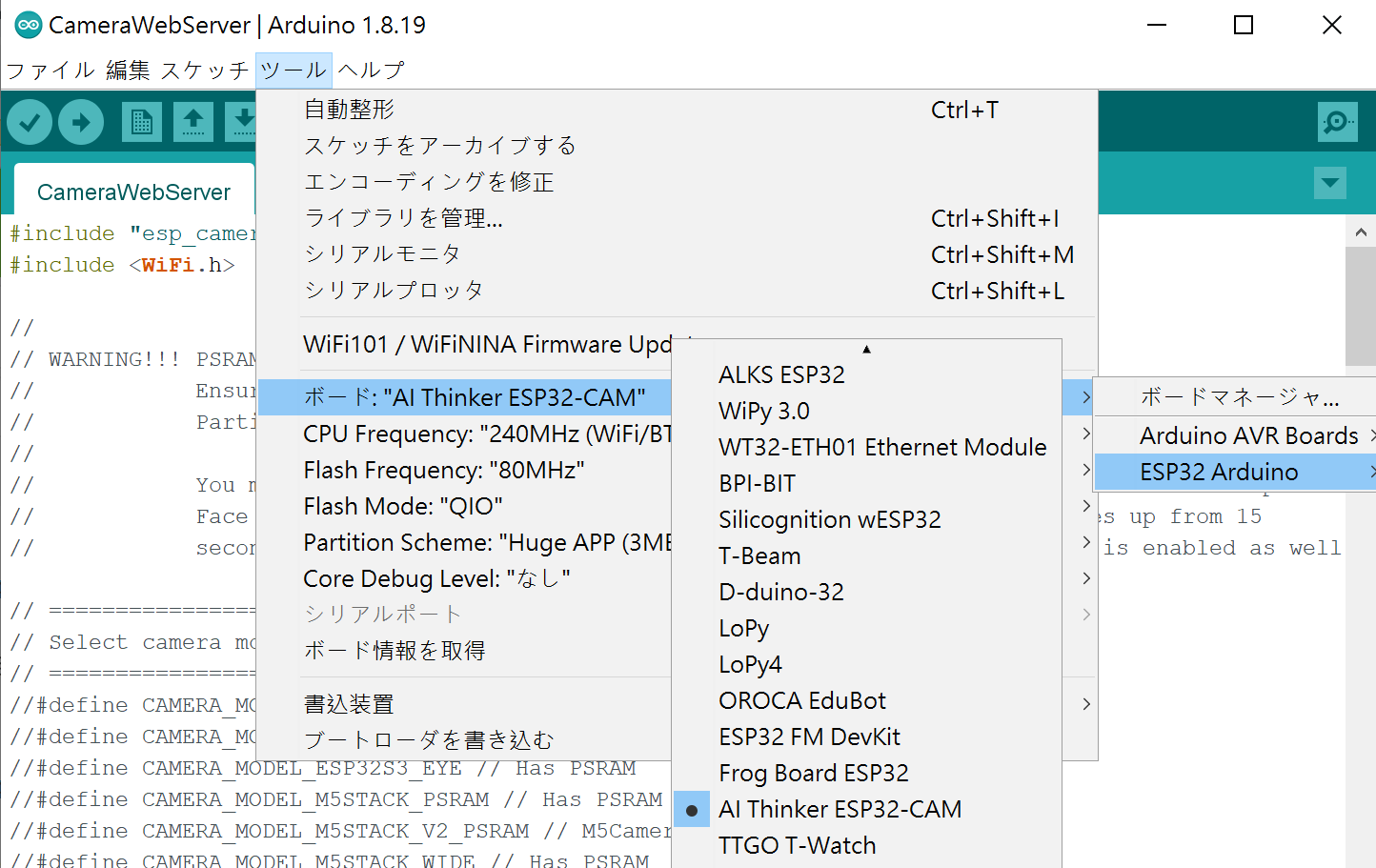
Task: Select the AI Thinker ESP32-CAM board option
Action: 867,809
